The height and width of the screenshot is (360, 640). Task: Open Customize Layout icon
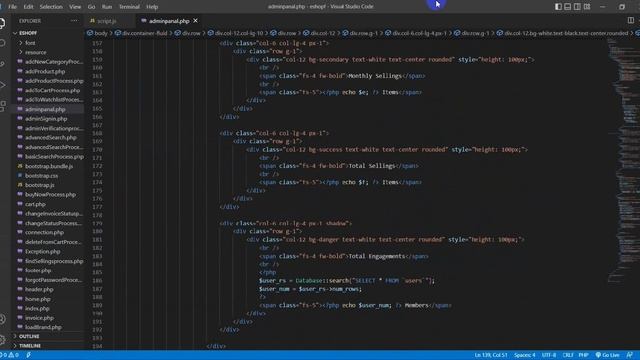(x=587, y=7)
